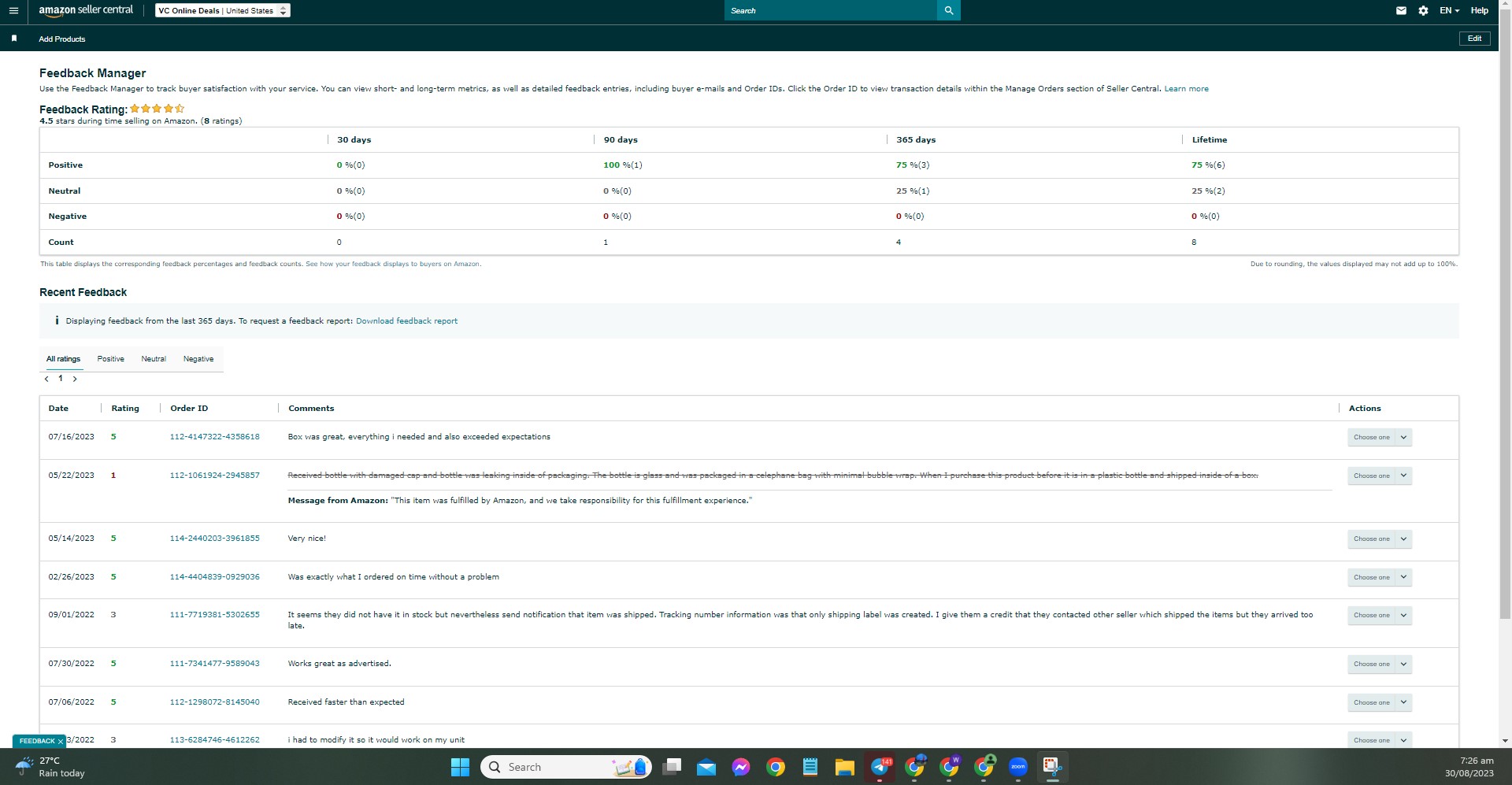Click the Rating column header
Screen dimensions: 1512x785
coord(125,409)
